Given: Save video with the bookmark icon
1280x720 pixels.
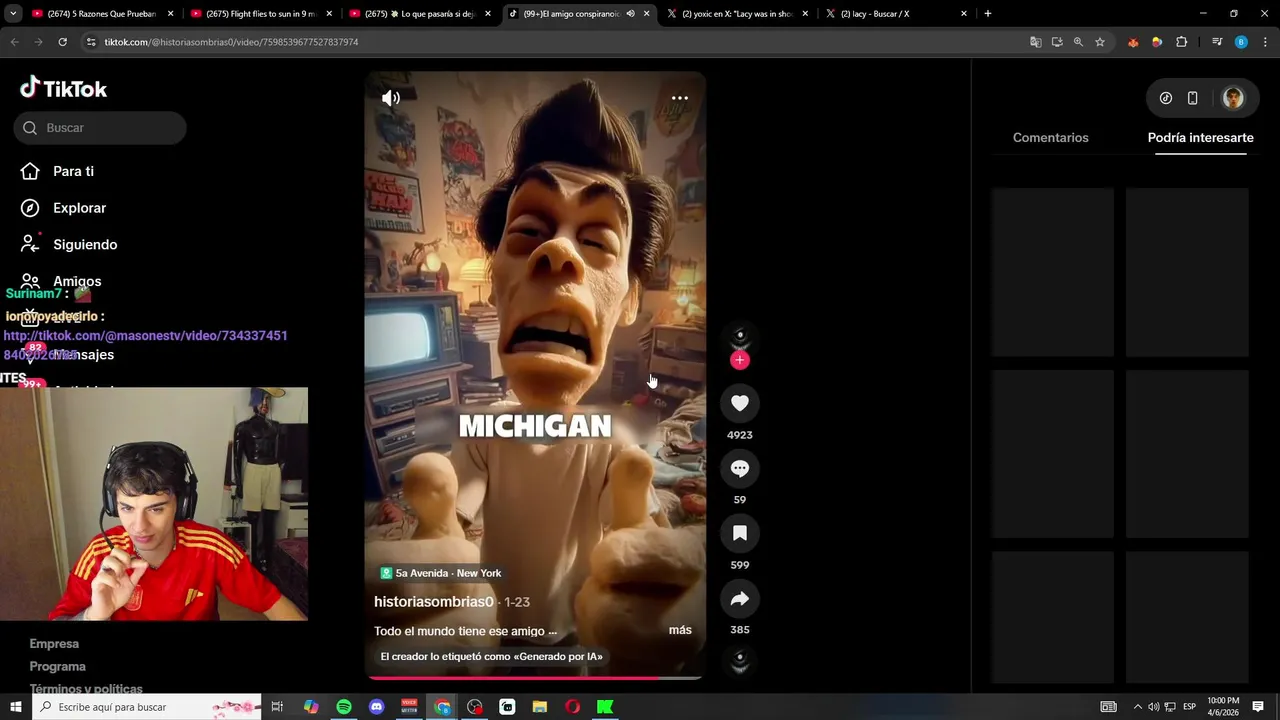Looking at the screenshot, I should 740,533.
